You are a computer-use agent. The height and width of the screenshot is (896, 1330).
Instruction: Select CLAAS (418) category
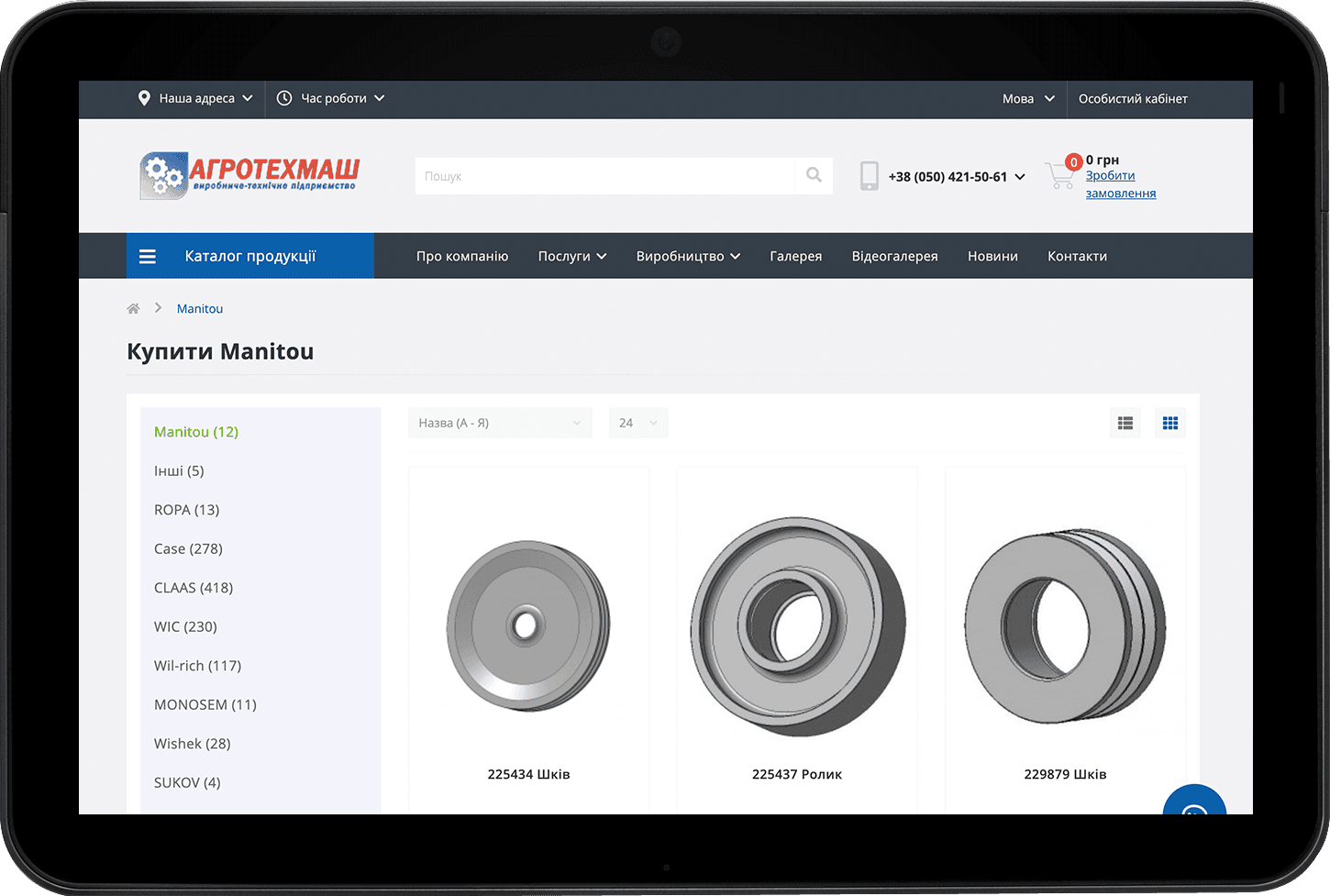point(194,588)
